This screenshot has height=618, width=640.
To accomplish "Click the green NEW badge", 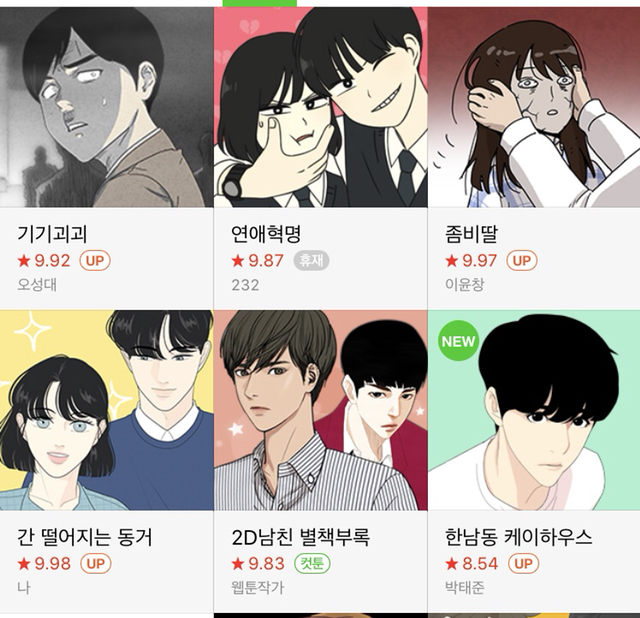I will click(458, 341).
